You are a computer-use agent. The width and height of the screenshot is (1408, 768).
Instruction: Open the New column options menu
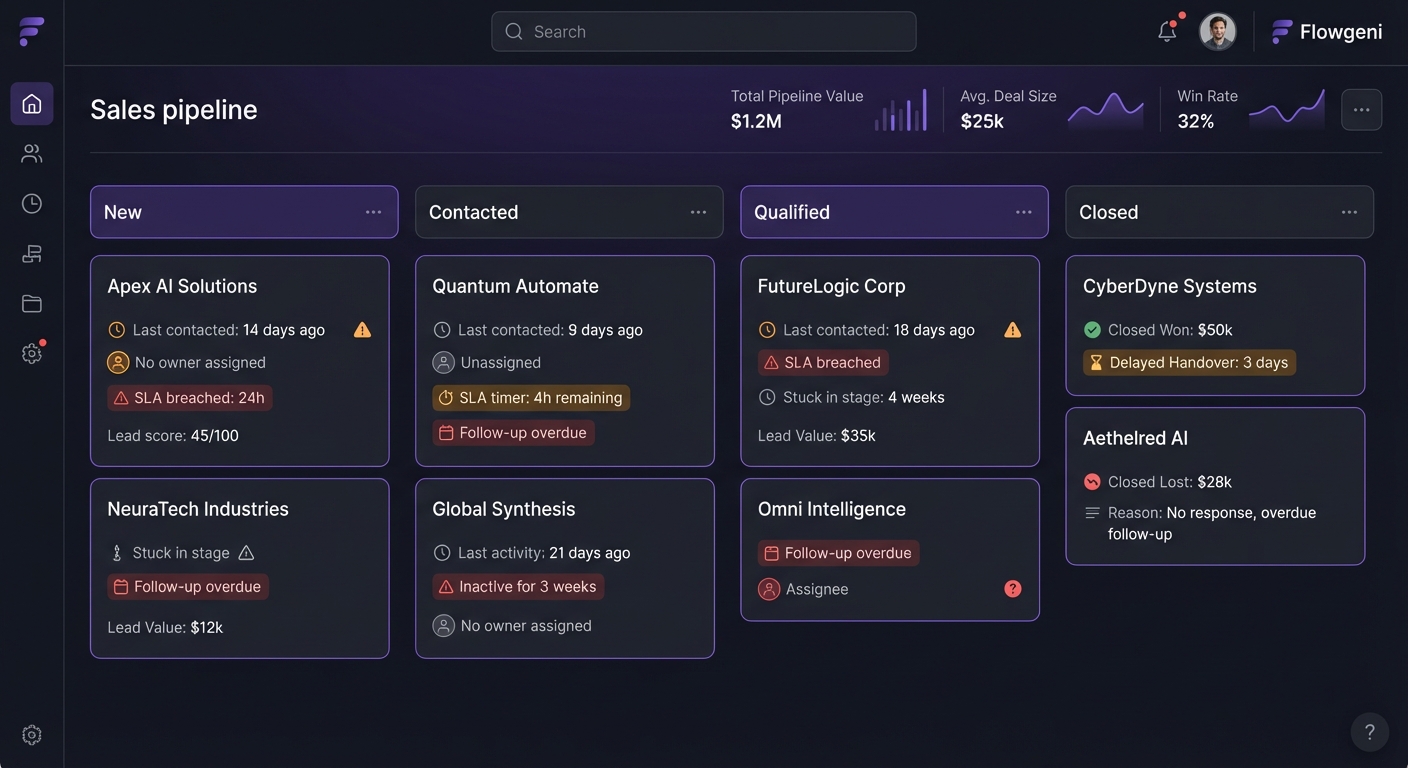click(x=374, y=211)
